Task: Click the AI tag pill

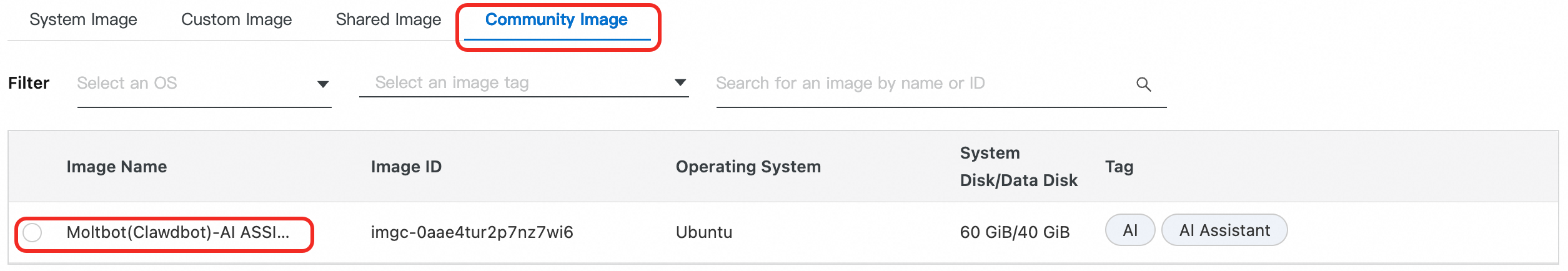Action: [x=1129, y=231]
